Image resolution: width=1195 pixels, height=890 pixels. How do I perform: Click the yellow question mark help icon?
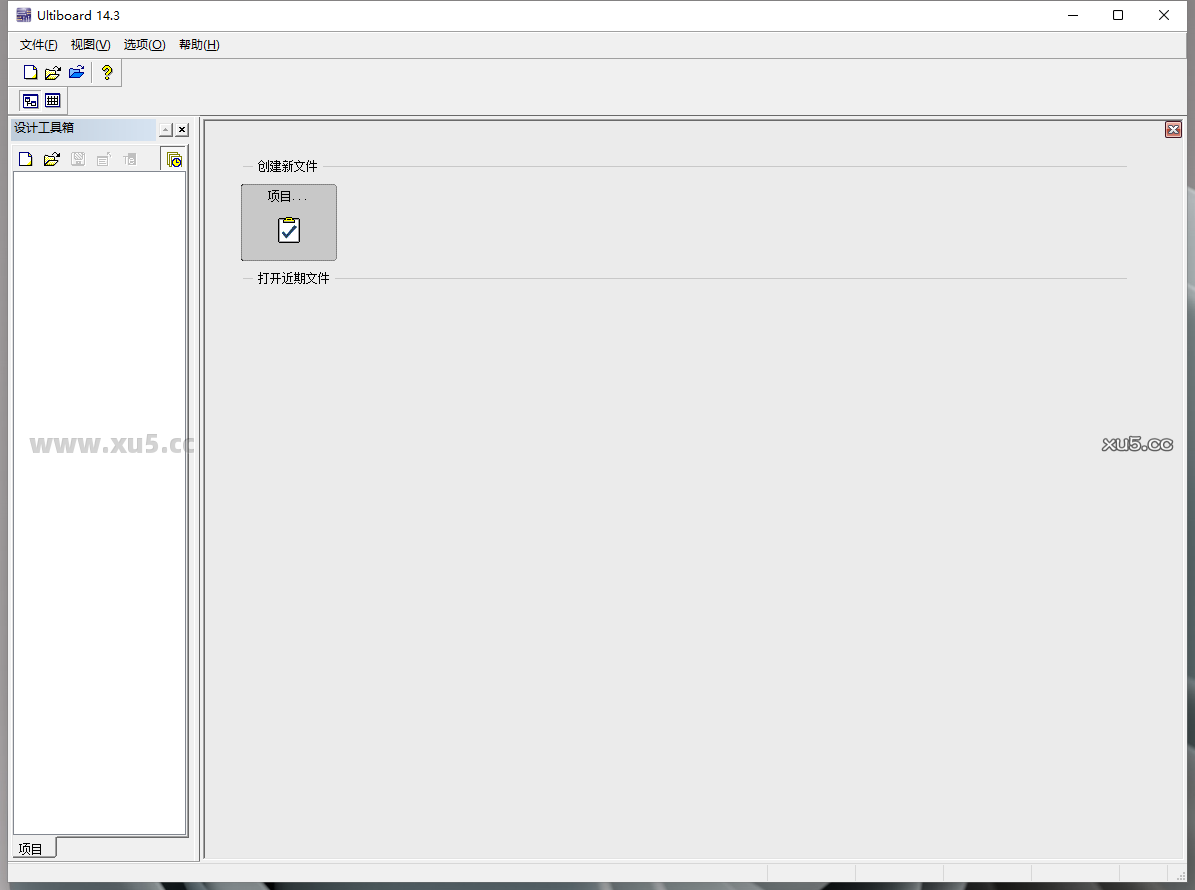[106, 71]
